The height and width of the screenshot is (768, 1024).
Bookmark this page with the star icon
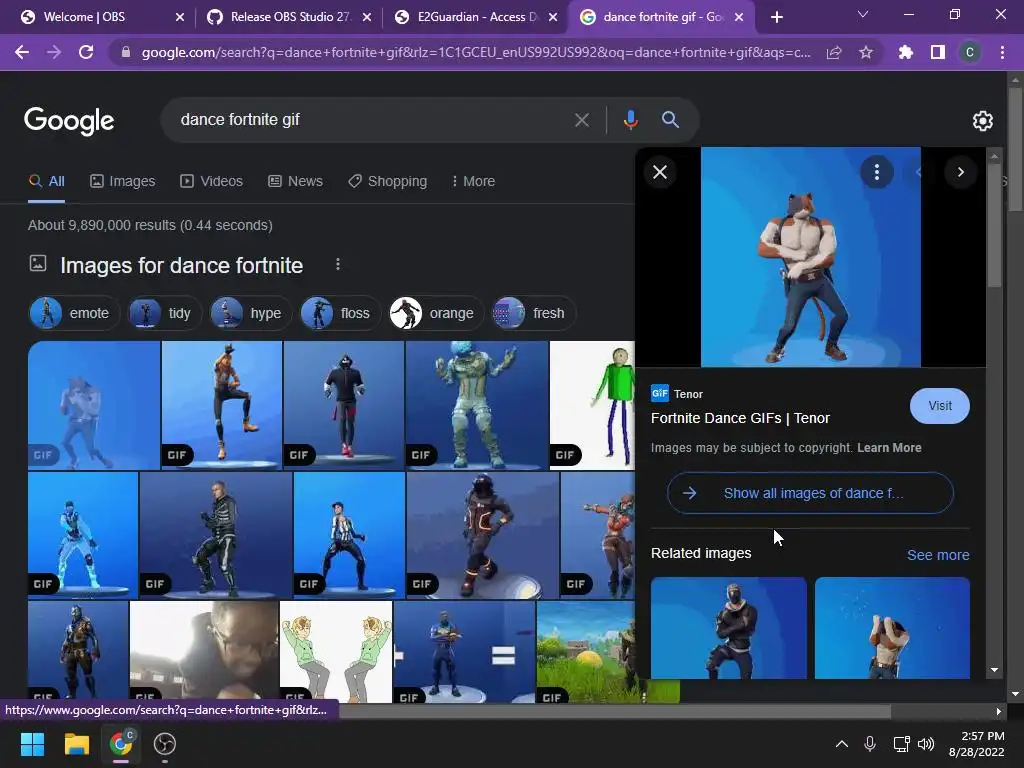(866, 52)
